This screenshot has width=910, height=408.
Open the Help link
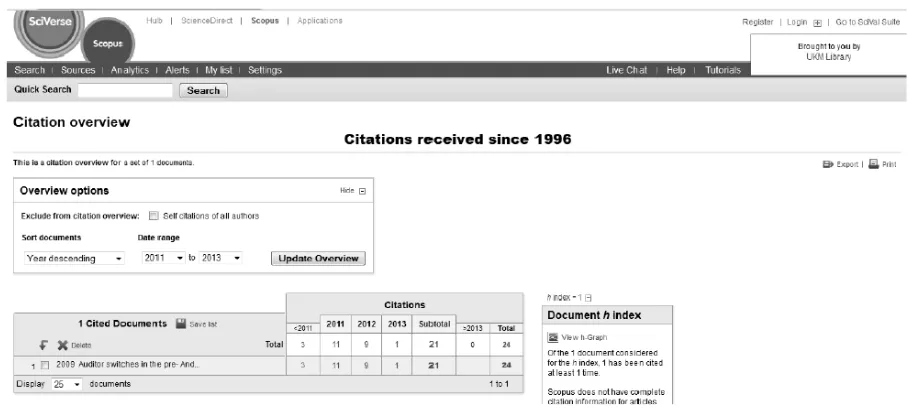676,70
